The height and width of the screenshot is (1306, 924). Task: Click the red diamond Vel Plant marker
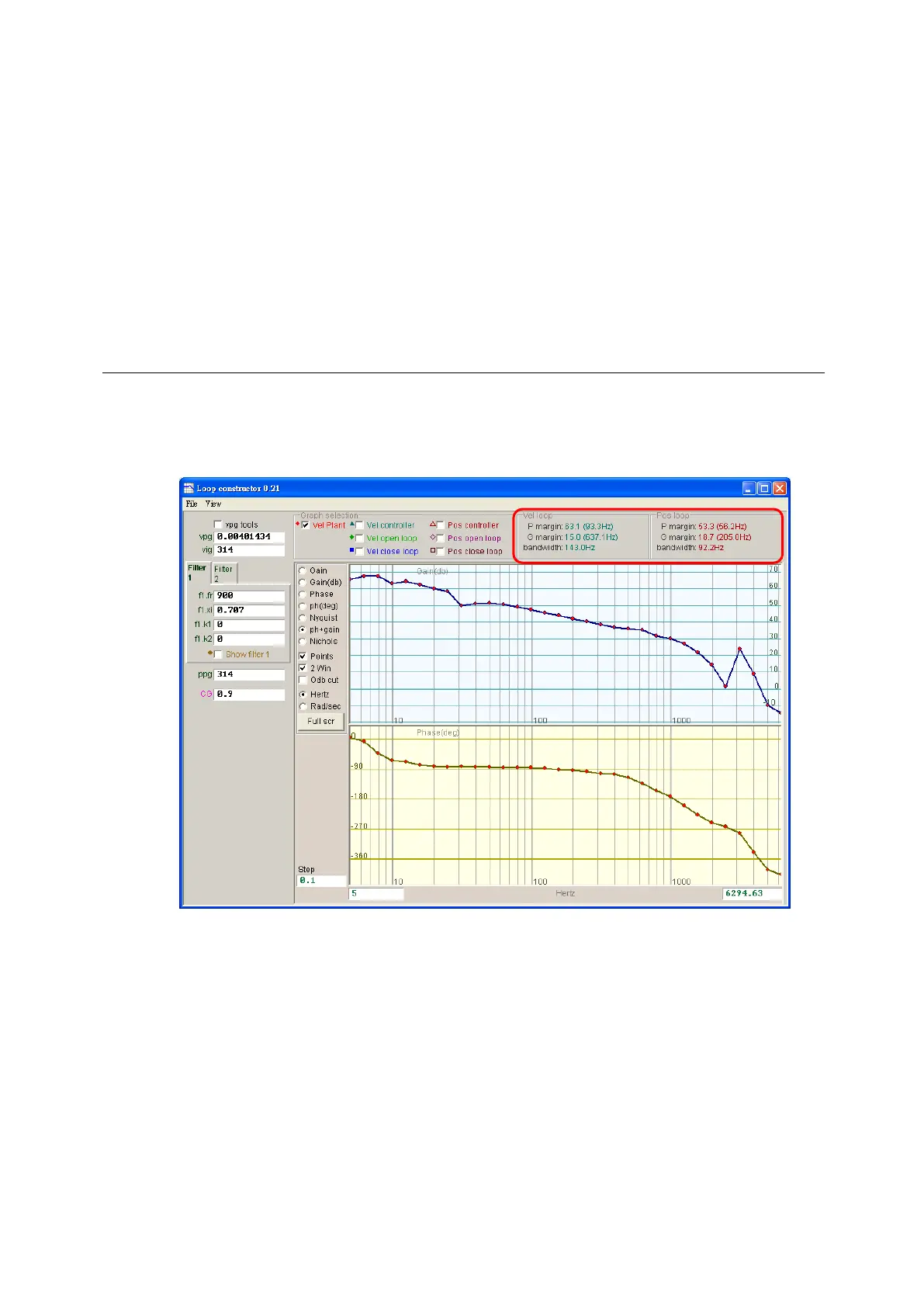pyautogui.click(x=297, y=525)
